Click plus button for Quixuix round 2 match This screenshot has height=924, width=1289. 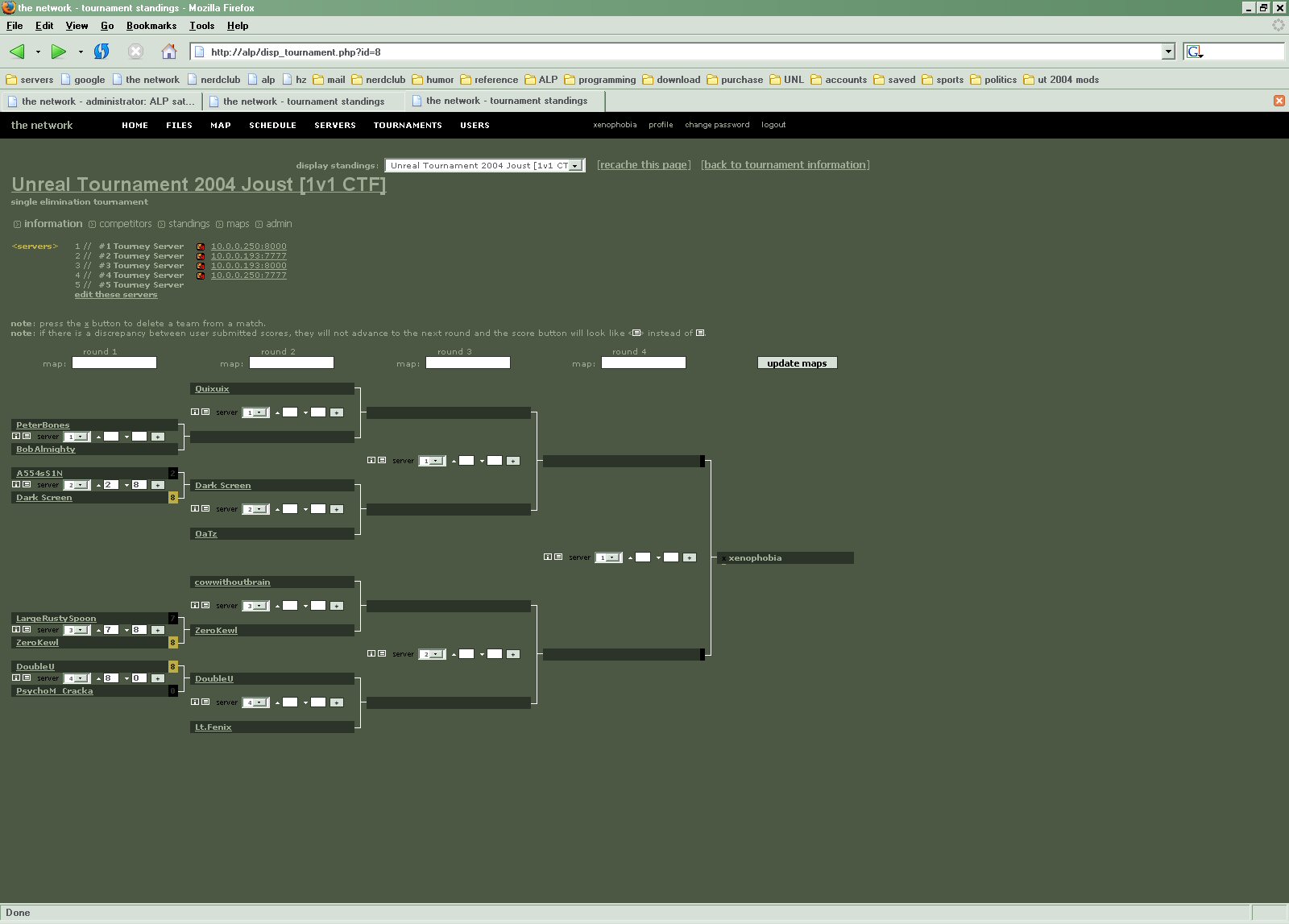[x=337, y=412]
